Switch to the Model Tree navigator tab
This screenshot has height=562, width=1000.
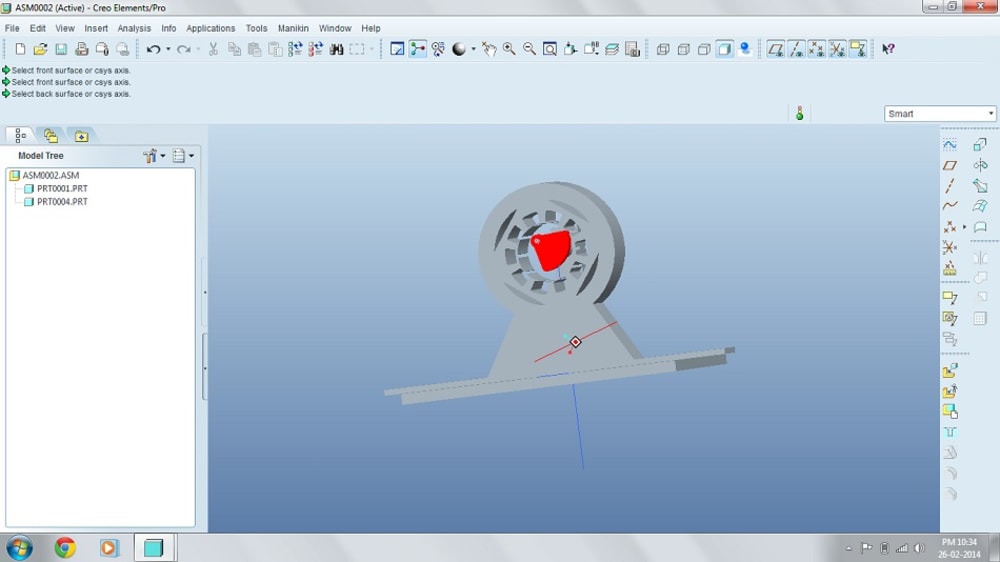click(20, 135)
